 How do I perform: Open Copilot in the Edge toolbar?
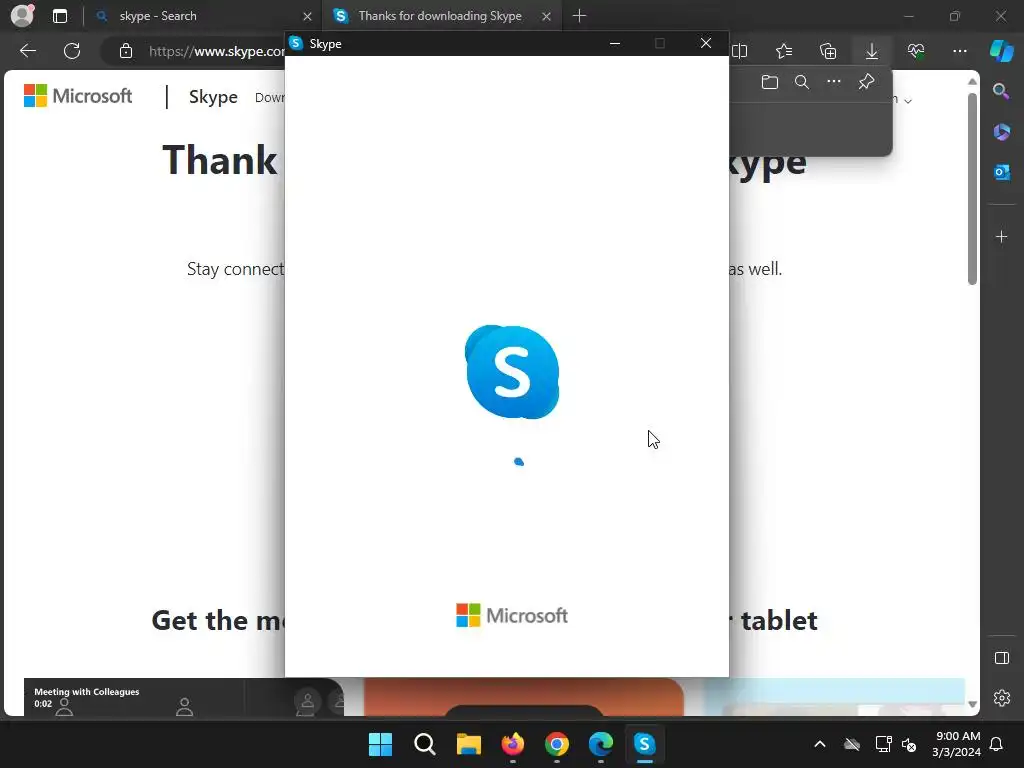[1002, 51]
